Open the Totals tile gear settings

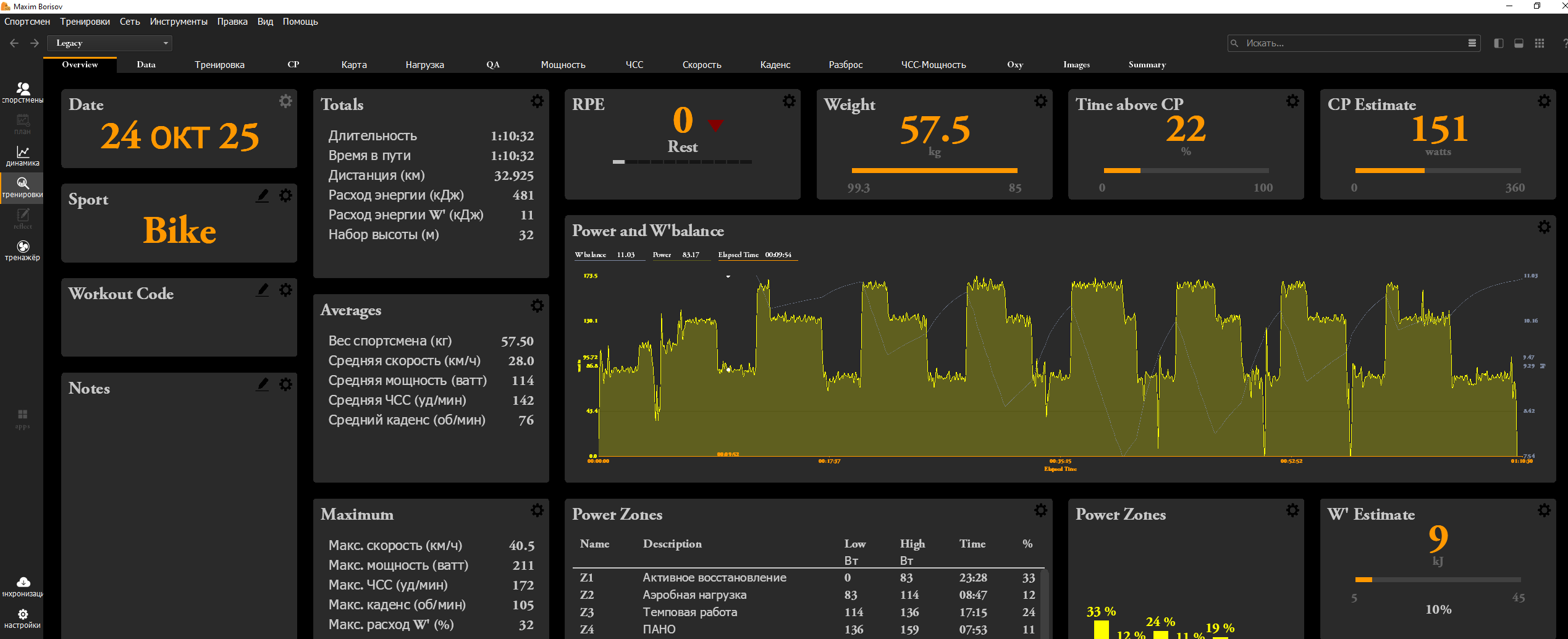(537, 101)
